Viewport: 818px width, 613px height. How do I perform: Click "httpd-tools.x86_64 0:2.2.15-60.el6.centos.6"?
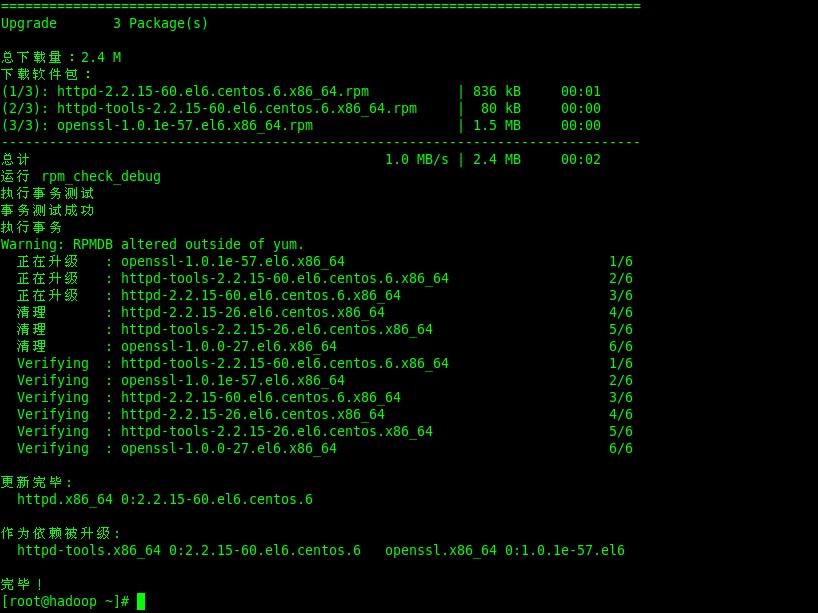pos(189,550)
